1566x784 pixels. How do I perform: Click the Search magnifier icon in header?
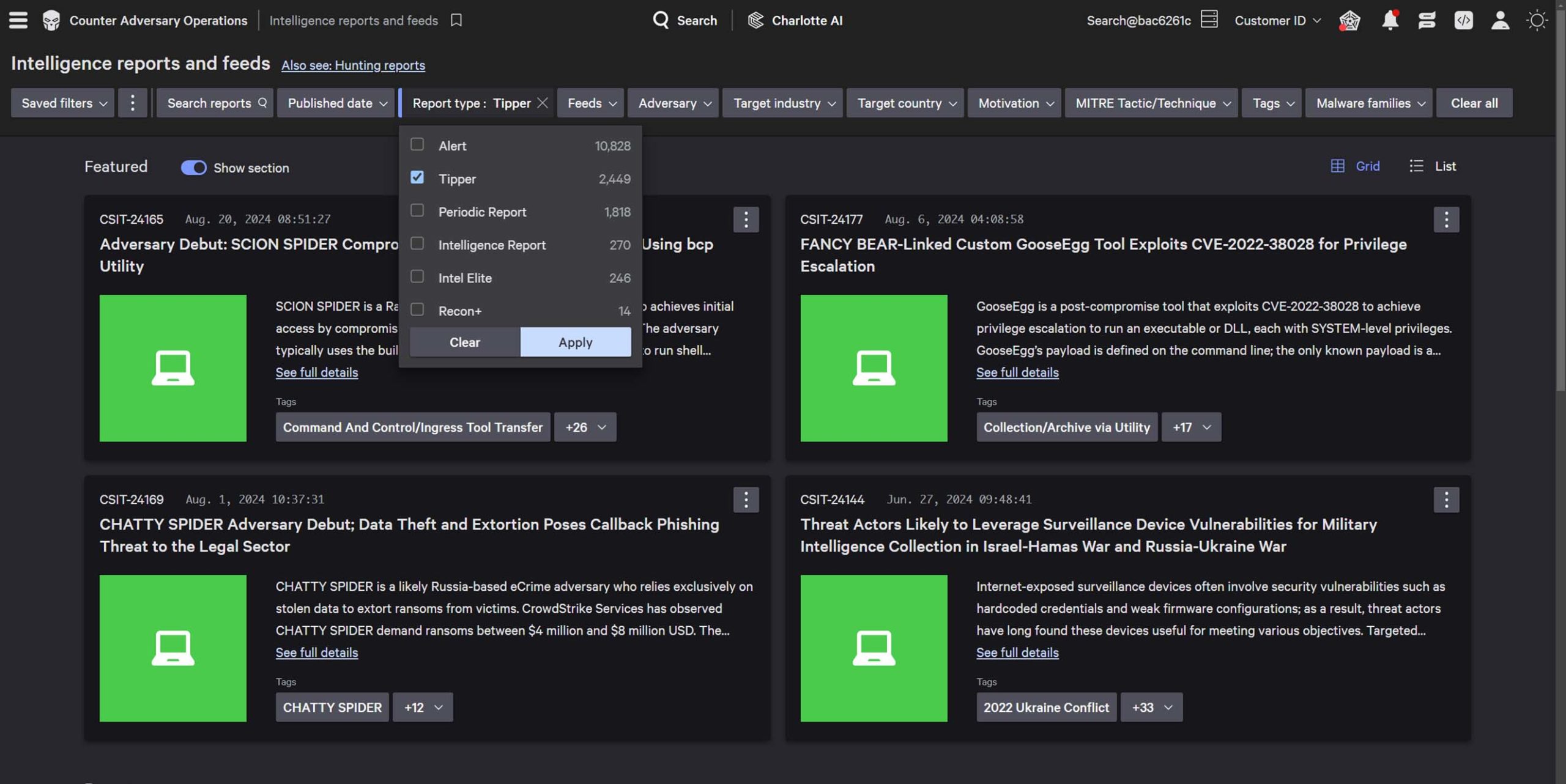[x=661, y=20]
